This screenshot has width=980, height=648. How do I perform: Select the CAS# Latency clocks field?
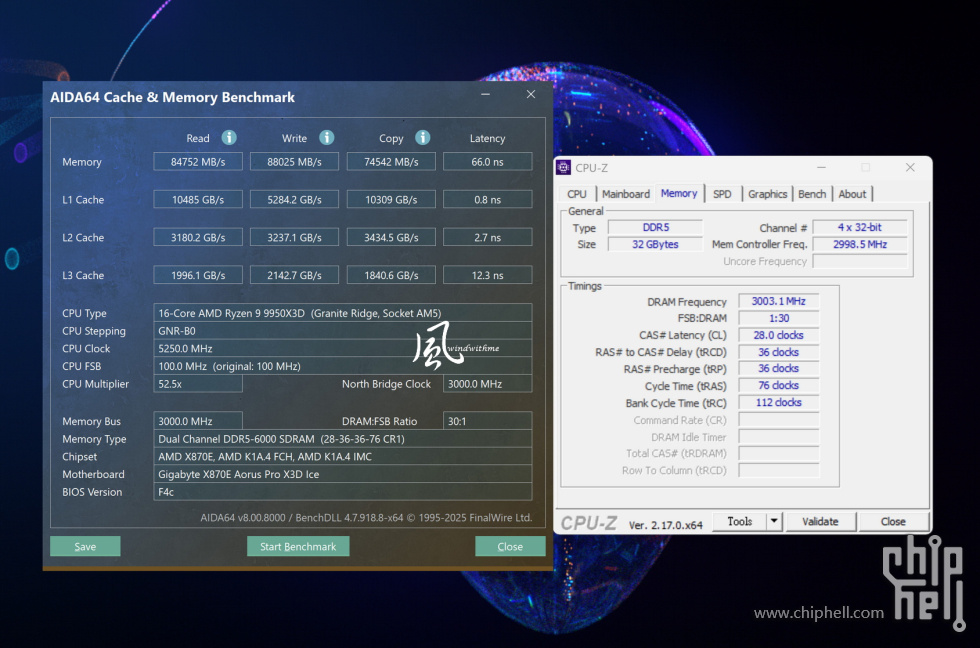(x=778, y=334)
